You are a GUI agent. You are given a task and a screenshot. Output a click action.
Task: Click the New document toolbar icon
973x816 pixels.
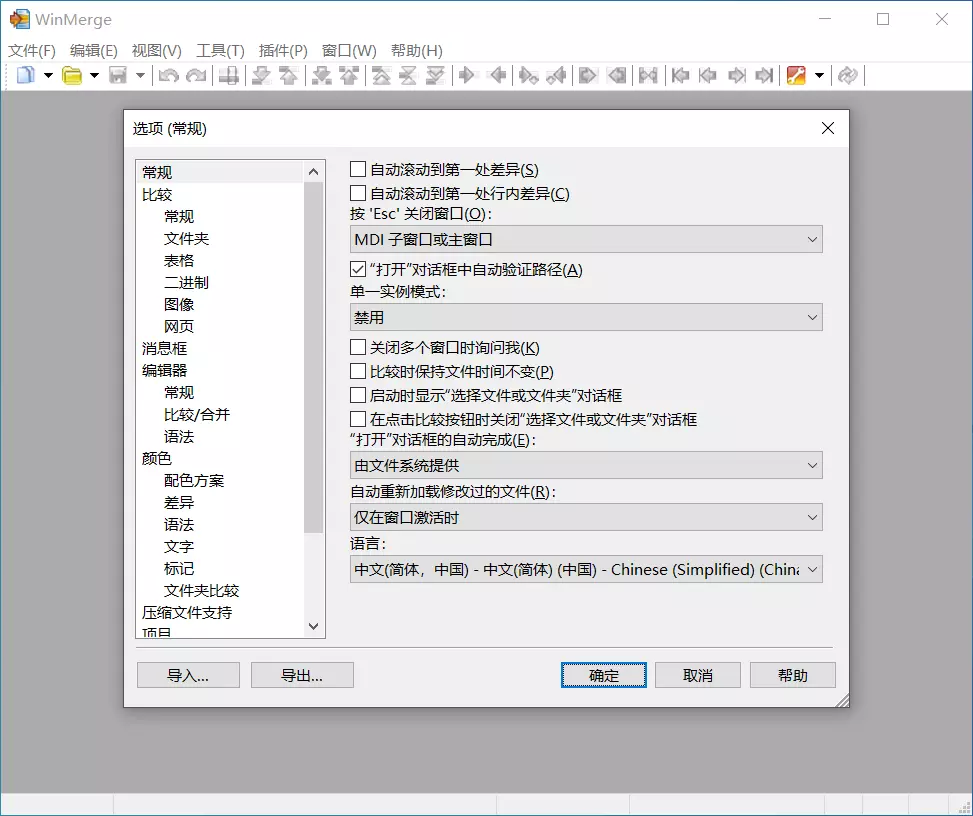[x=25, y=75]
